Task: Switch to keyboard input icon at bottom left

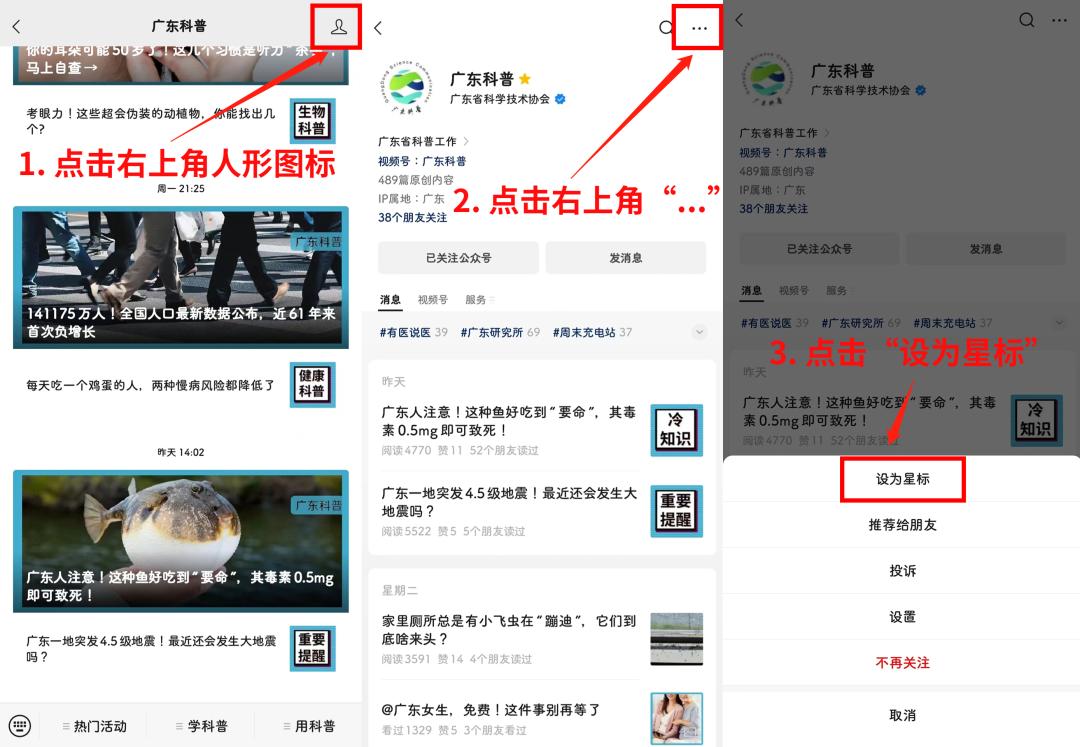Action: (19, 725)
